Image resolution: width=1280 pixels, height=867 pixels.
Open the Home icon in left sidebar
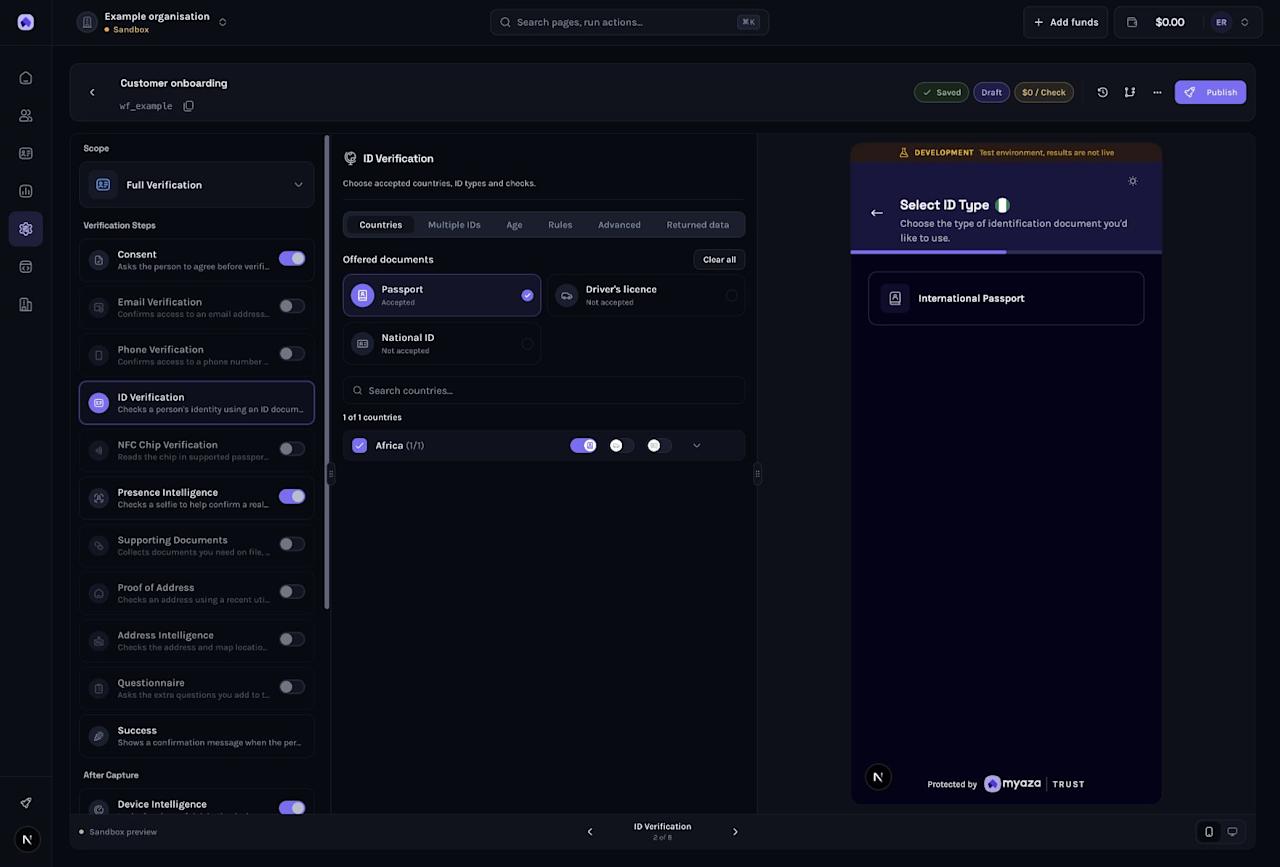pos(26,78)
